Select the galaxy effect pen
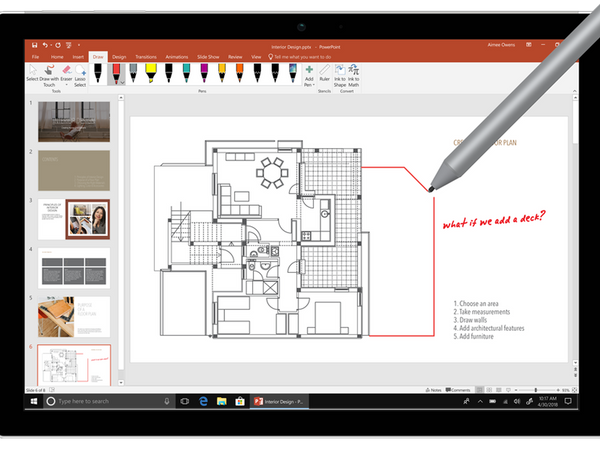600x450 pixels. (x=293, y=73)
